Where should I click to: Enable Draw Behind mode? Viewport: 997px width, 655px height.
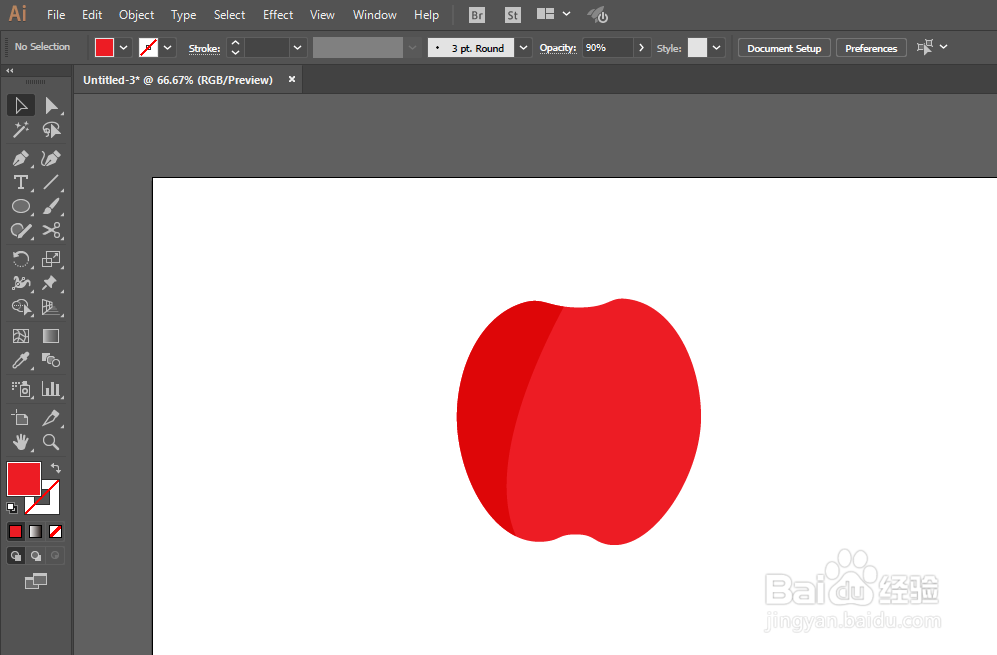[36, 556]
